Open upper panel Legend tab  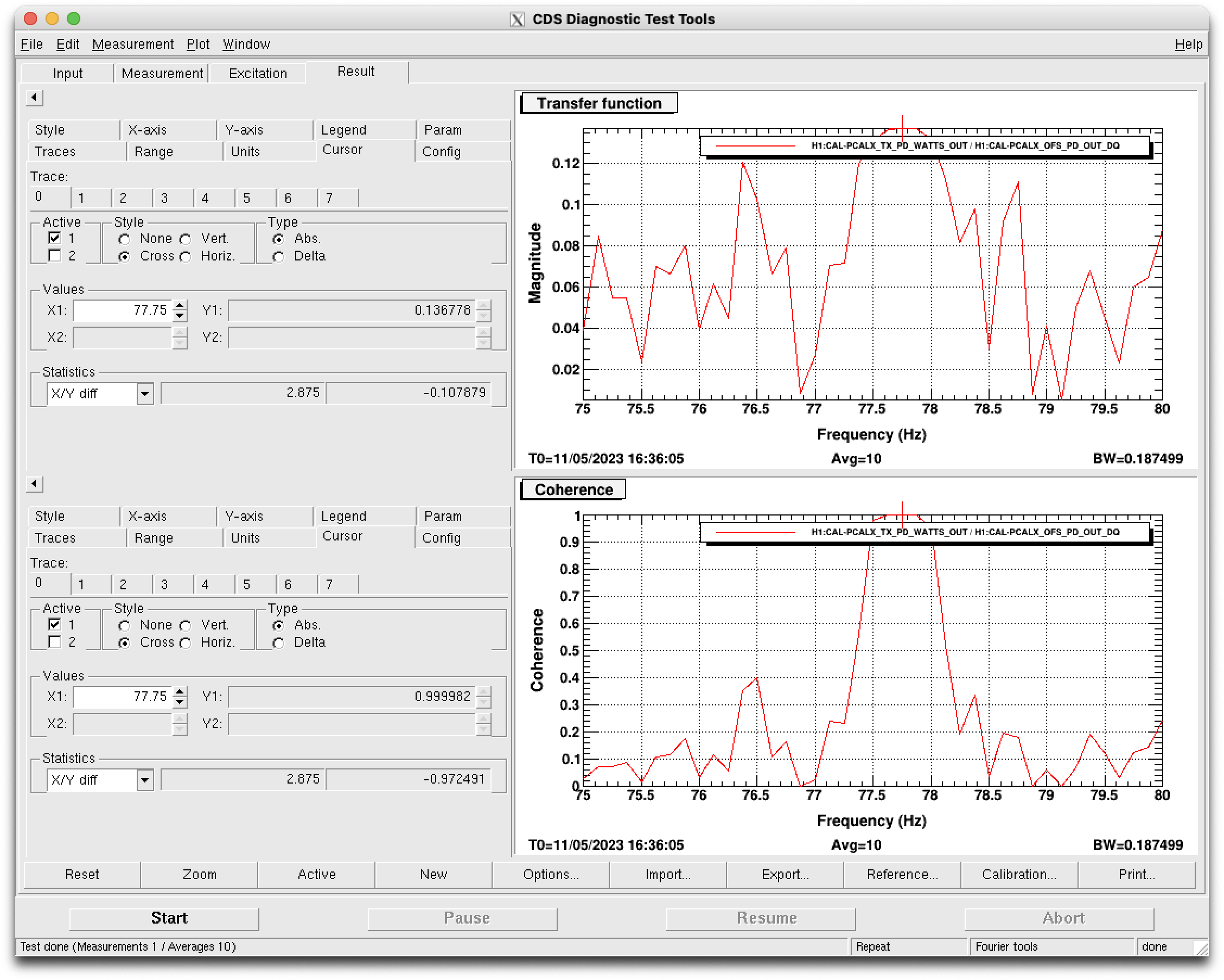click(x=365, y=130)
